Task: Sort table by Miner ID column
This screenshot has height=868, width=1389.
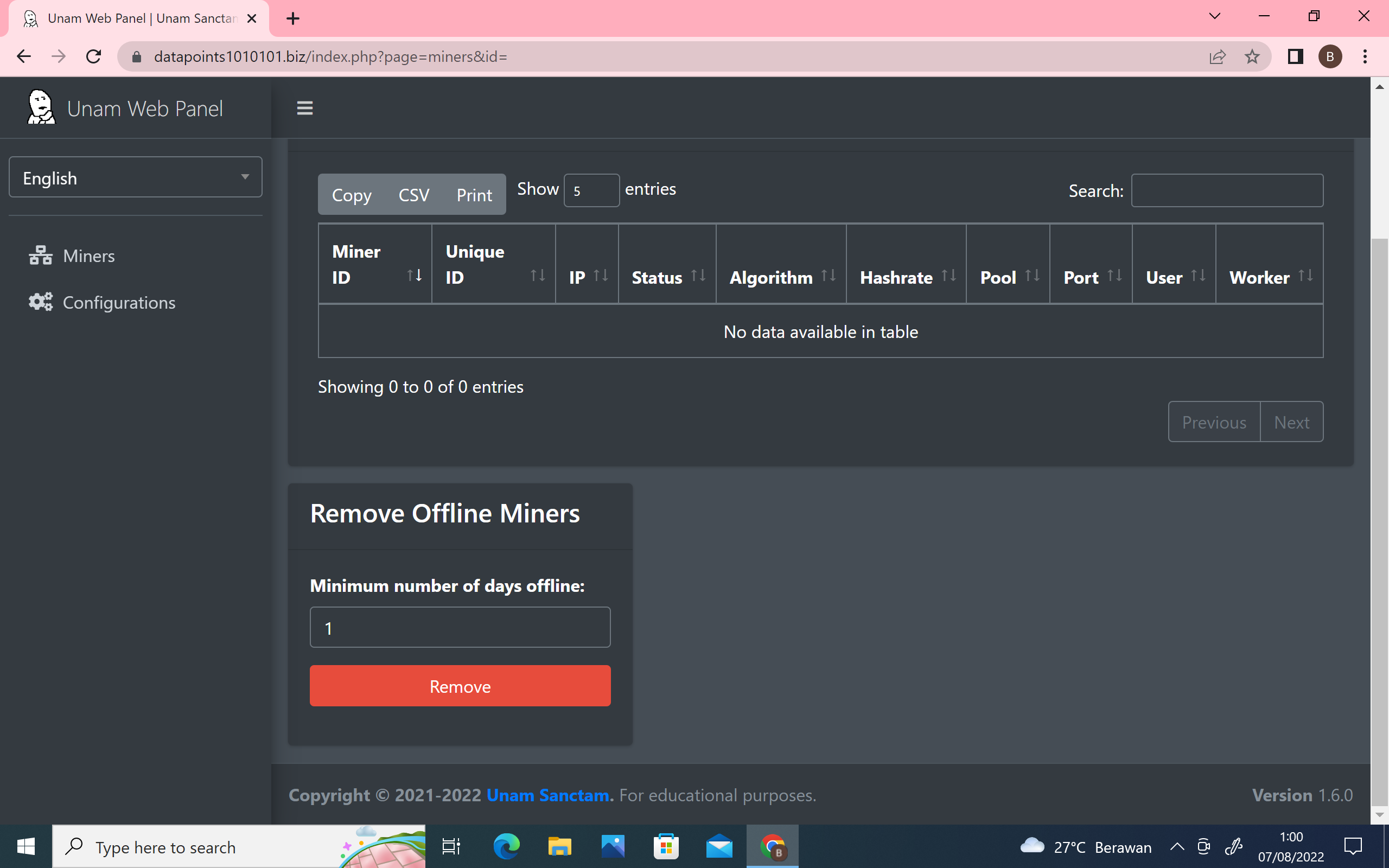Action: point(375,264)
